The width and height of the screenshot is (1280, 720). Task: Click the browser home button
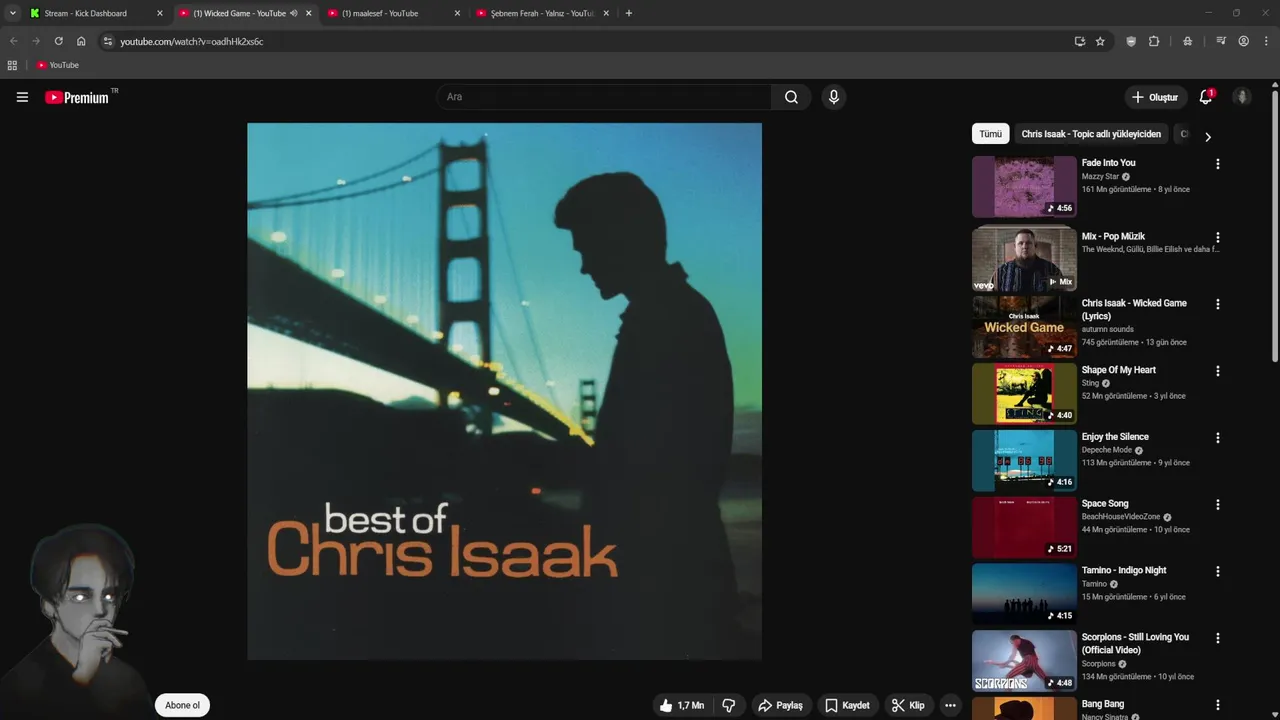[x=81, y=41]
